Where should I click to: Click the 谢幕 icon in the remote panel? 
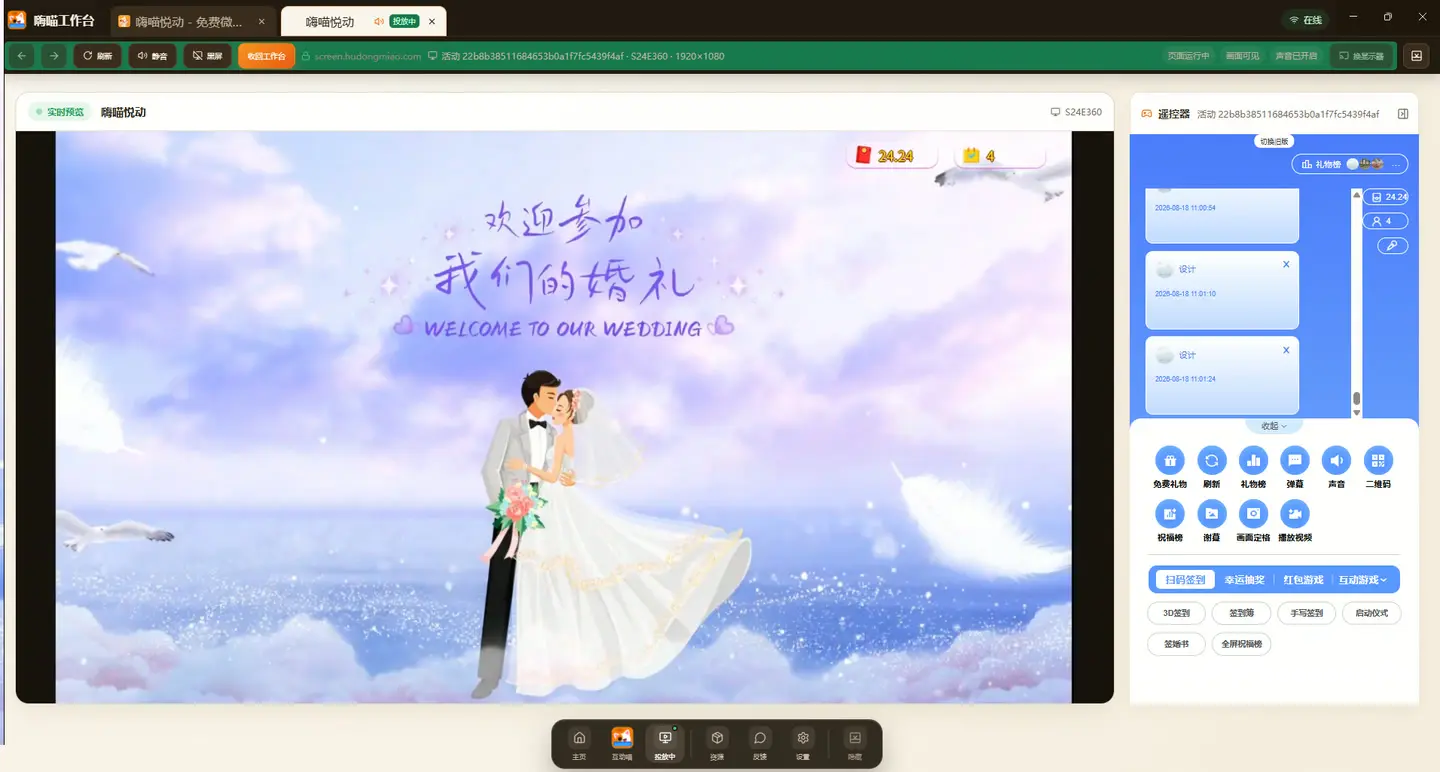1212,514
